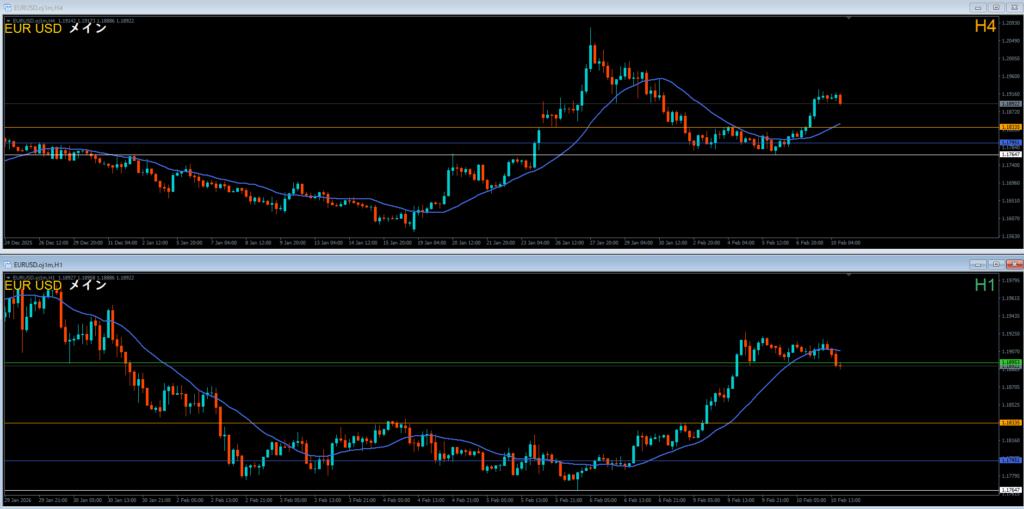The image size is (1024, 509).
Task: Expand the arrow beside EURUSD.oj1m,H4 chart header
Action: tap(8, 20)
